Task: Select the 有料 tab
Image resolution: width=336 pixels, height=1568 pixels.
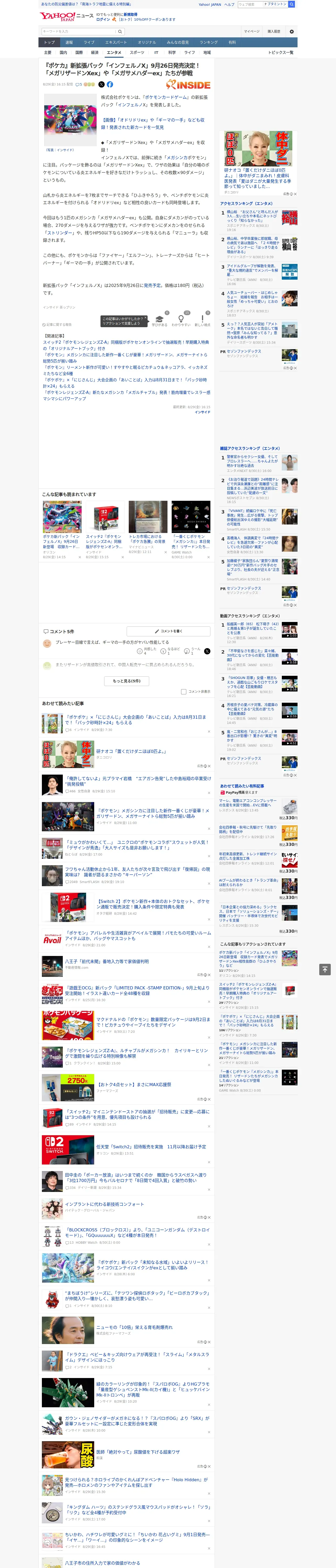Action: [232, 43]
